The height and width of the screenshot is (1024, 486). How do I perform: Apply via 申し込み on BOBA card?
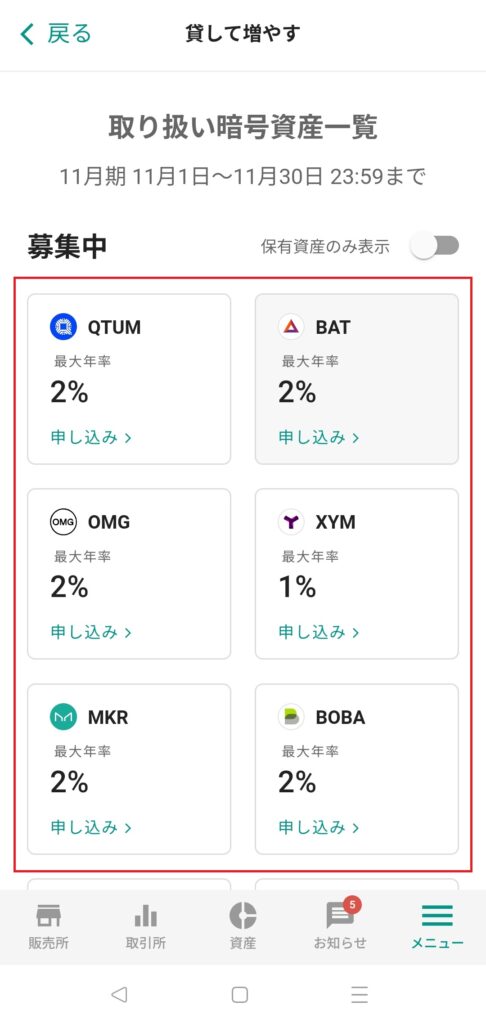pyautogui.click(x=319, y=827)
